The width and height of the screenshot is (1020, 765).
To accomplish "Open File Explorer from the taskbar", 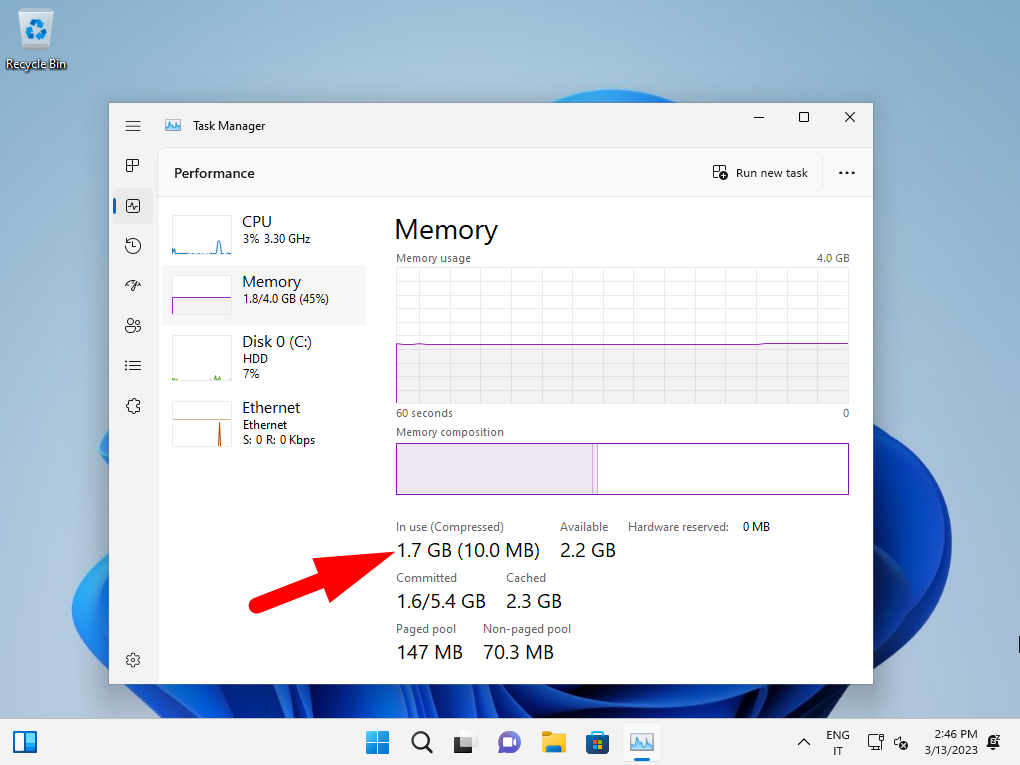I will [554, 742].
